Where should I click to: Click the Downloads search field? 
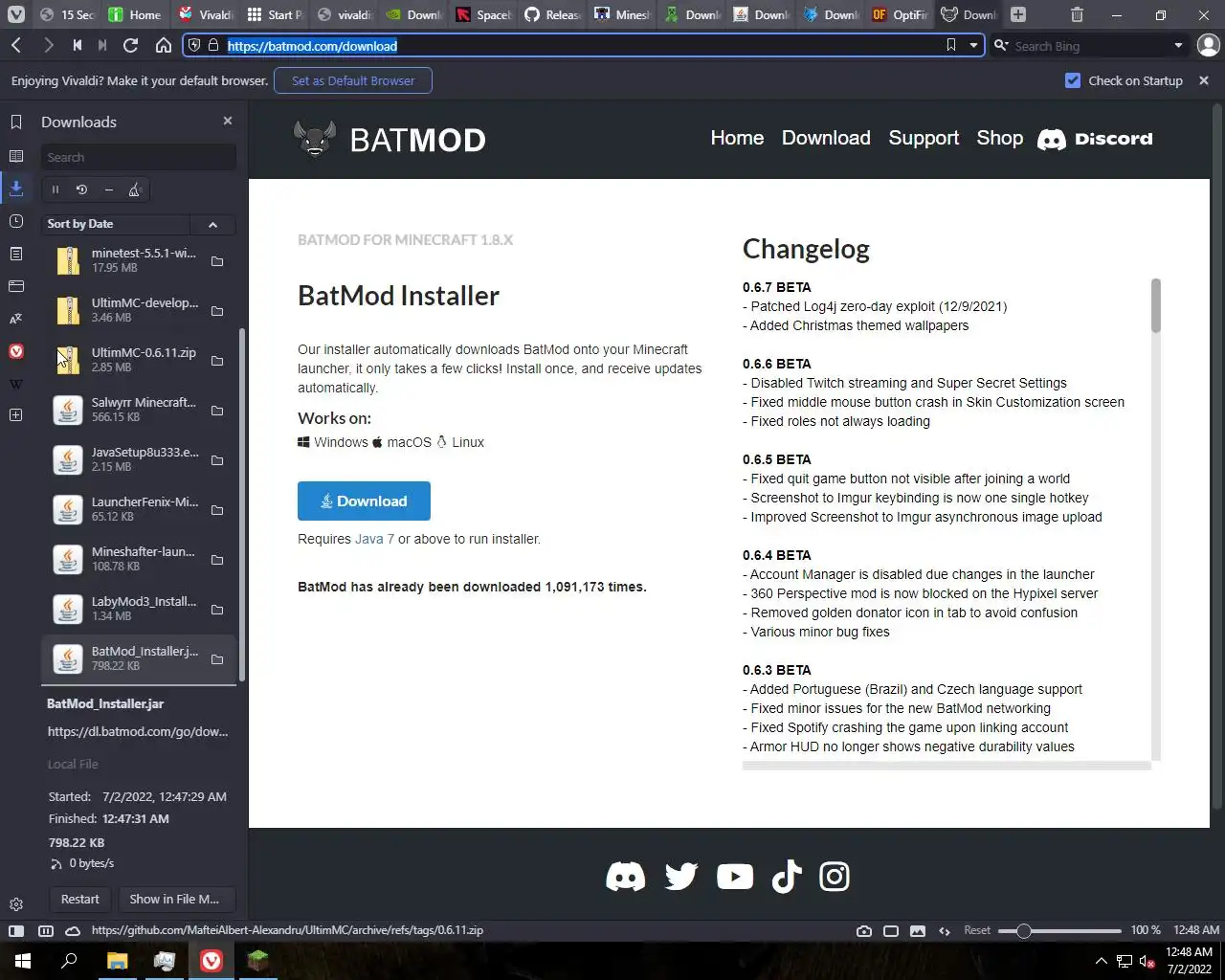[x=139, y=157]
